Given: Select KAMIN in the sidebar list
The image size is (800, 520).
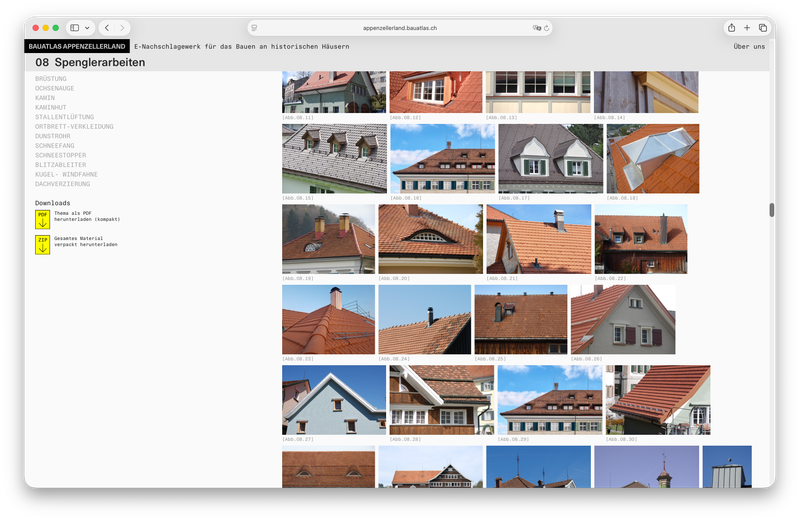Looking at the screenshot, I should click(x=45, y=98).
